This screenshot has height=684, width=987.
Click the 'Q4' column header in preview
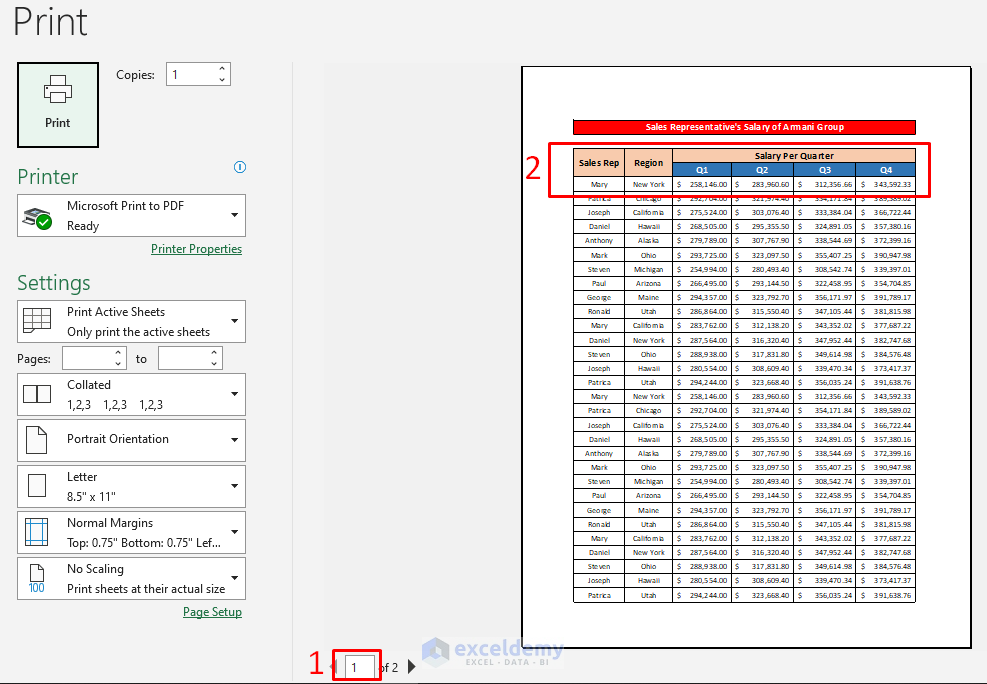[x=886, y=170]
